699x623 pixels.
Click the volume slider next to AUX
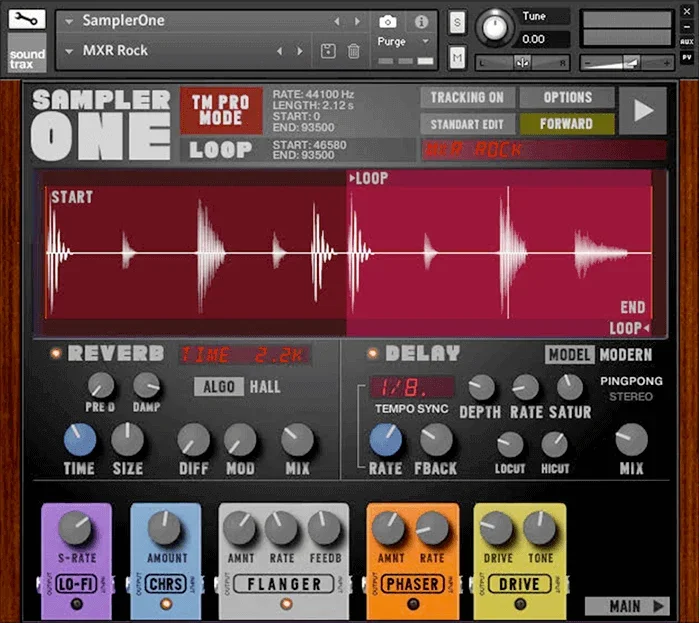coord(627,63)
